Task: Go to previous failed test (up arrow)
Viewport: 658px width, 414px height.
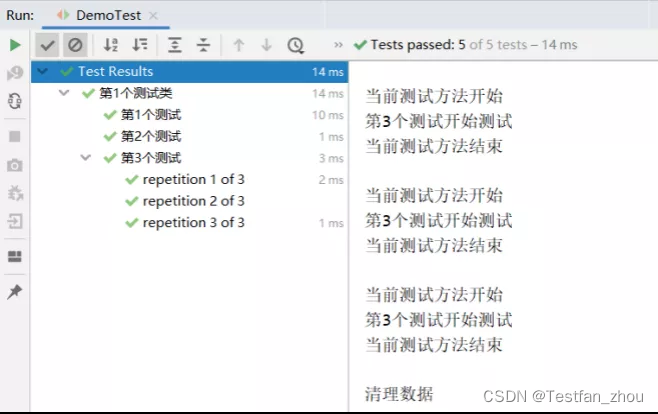Action: click(x=239, y=45)
